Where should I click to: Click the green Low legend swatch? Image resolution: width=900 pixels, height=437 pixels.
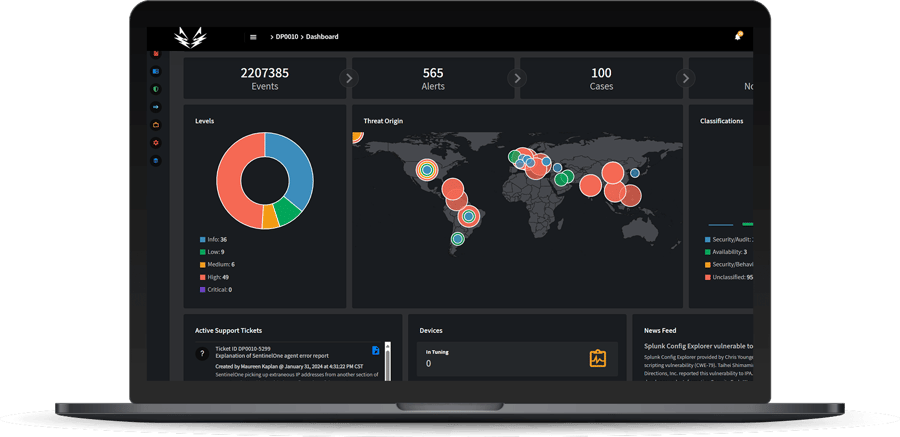(203, 252)
